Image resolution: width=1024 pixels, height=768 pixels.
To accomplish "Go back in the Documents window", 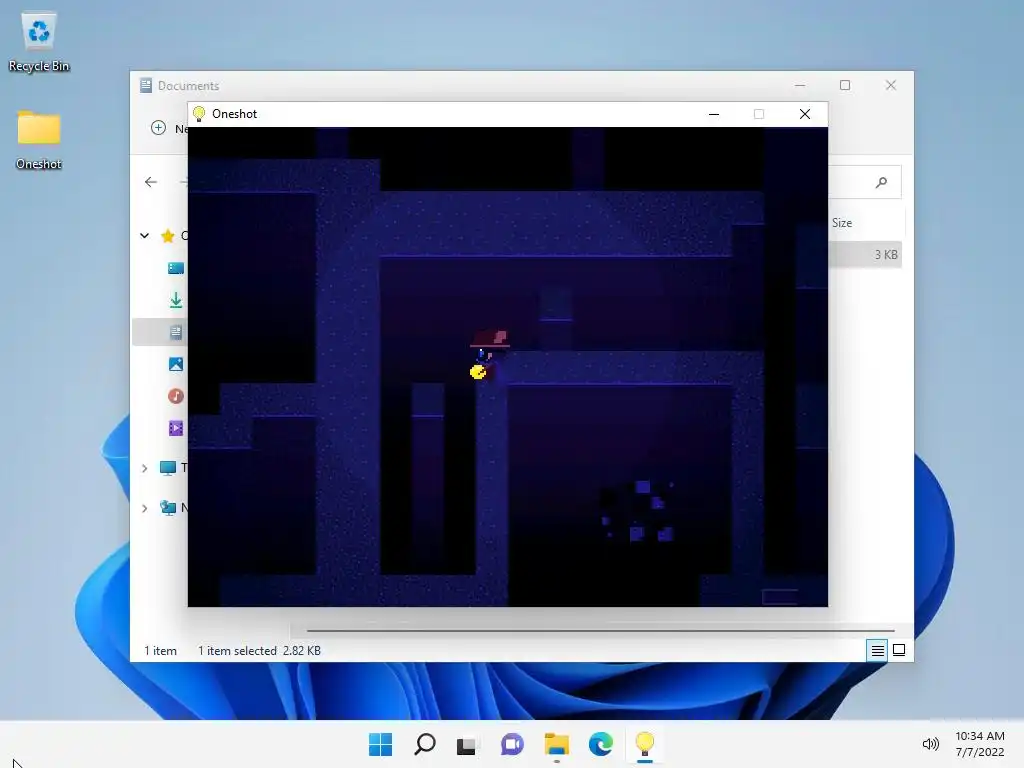I will (x=151, y=182).
